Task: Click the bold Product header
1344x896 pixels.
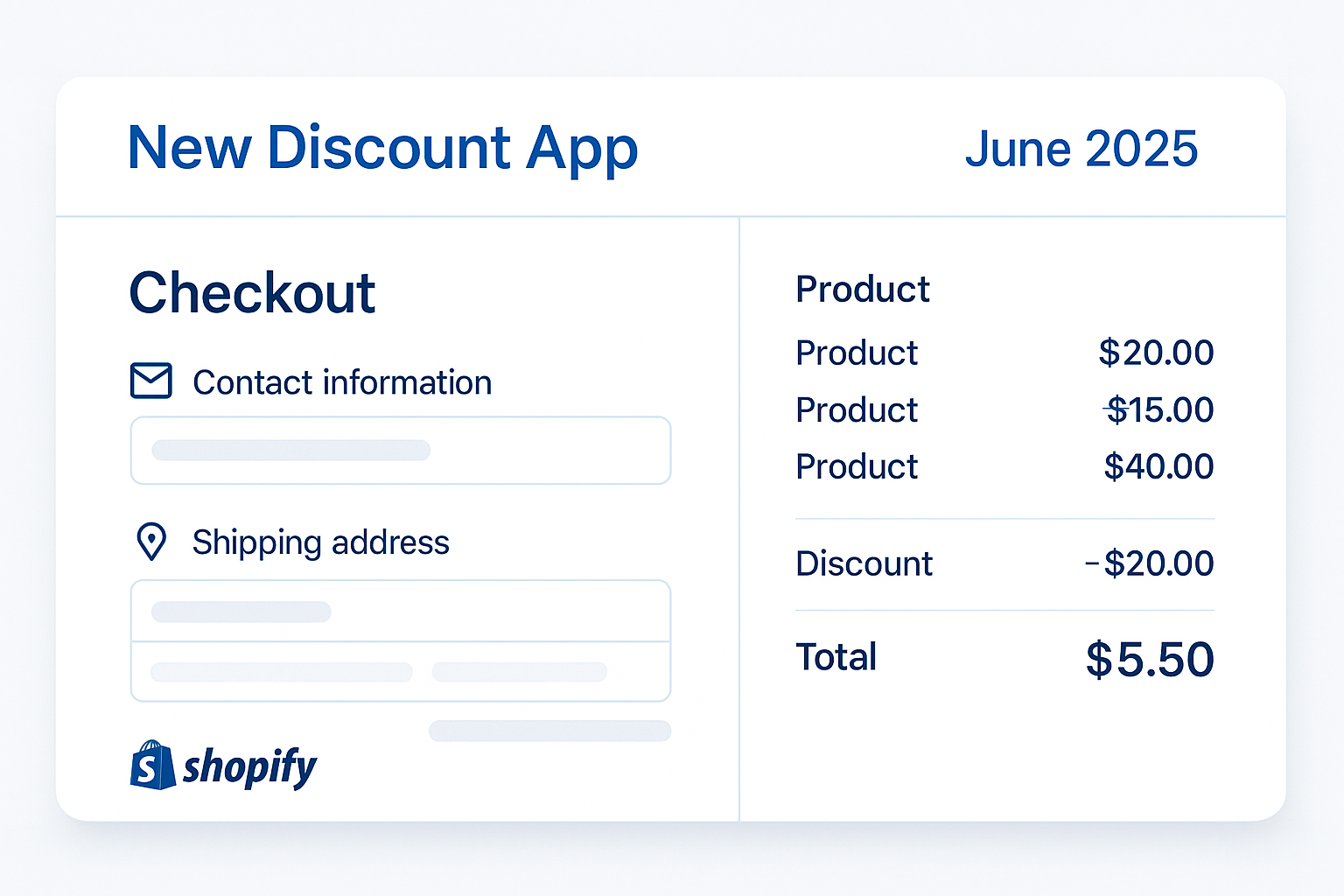Action: (863, 290)
